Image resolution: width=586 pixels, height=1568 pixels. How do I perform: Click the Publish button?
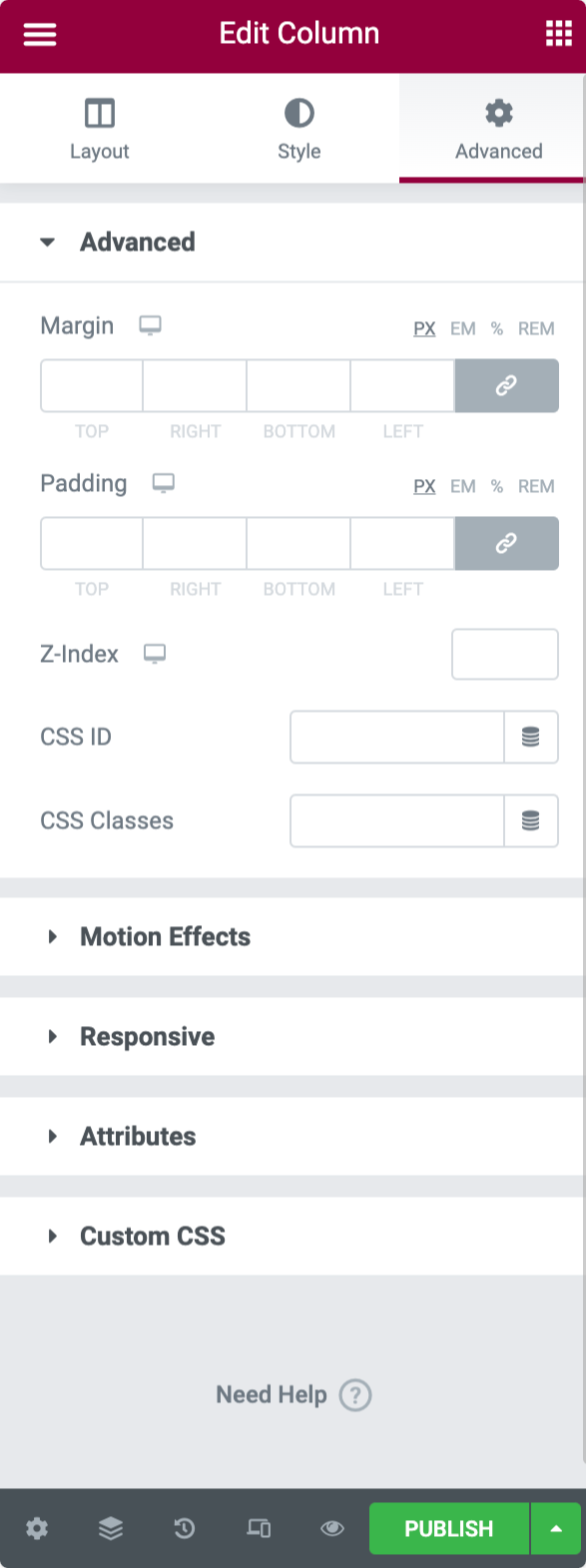pyautogui.click(x=447, y=1528)
